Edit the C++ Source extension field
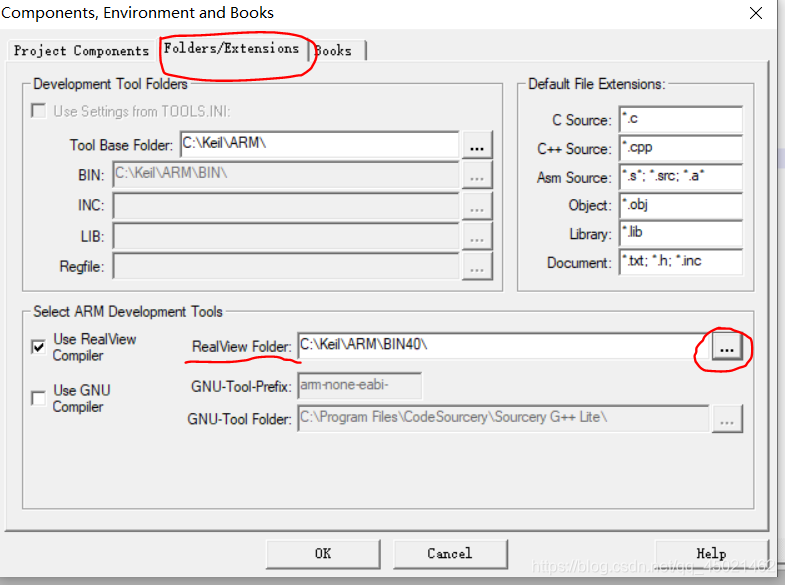 point(681,148)
